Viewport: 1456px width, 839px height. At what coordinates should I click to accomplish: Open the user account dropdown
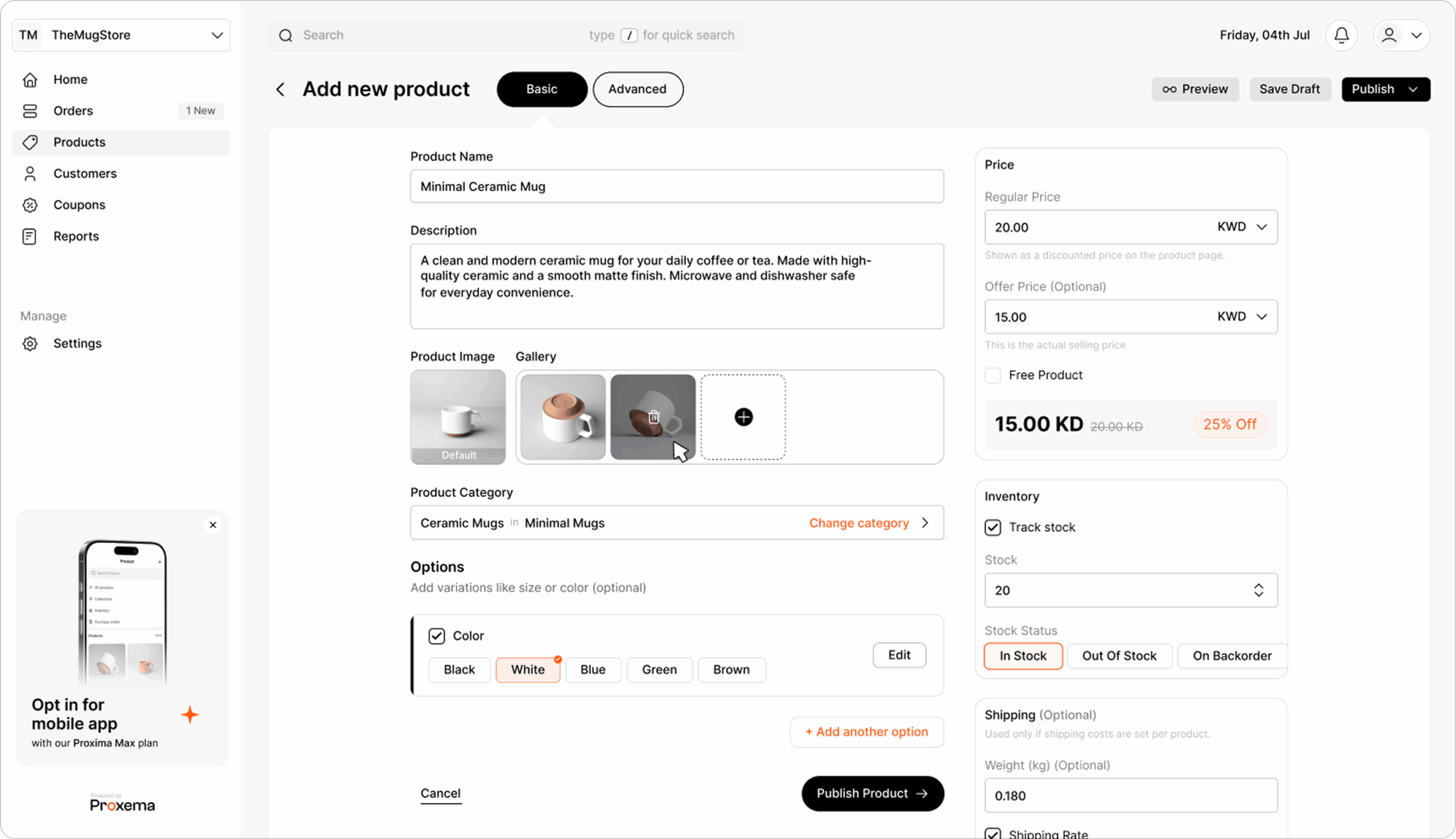1401,35
